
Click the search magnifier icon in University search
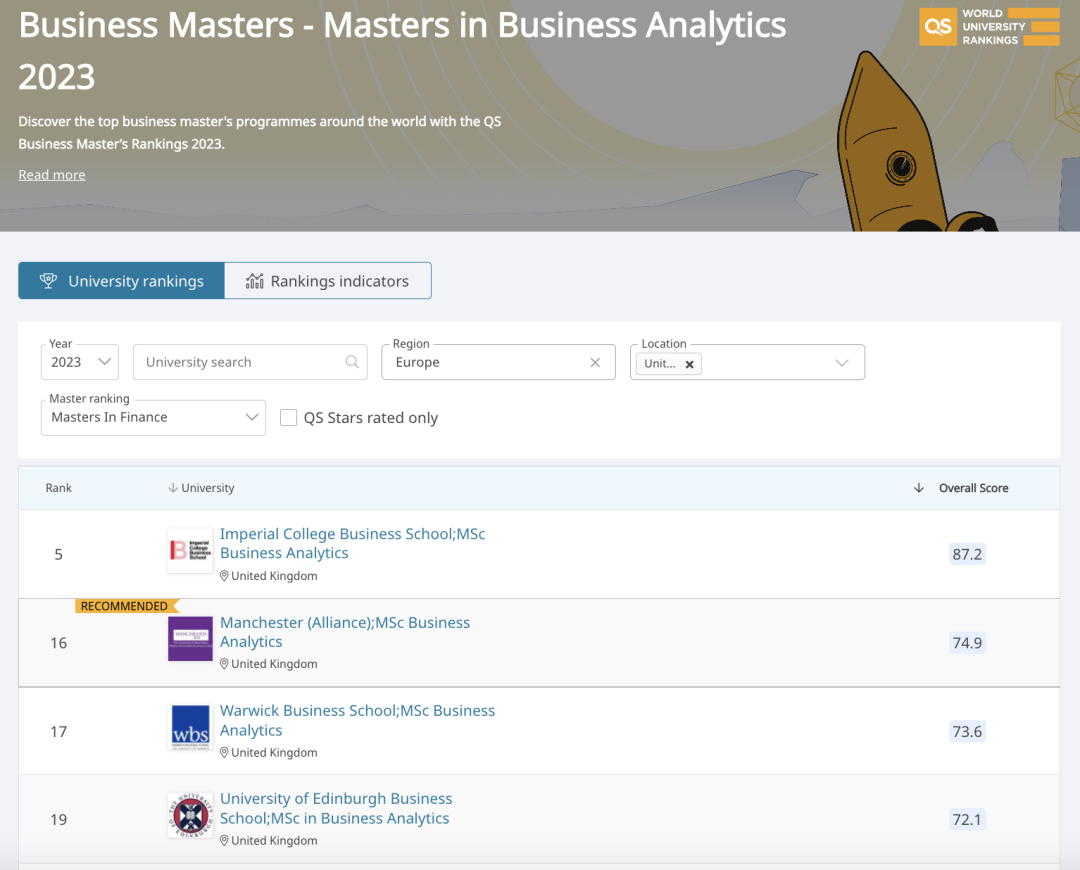tap(352, 362)
